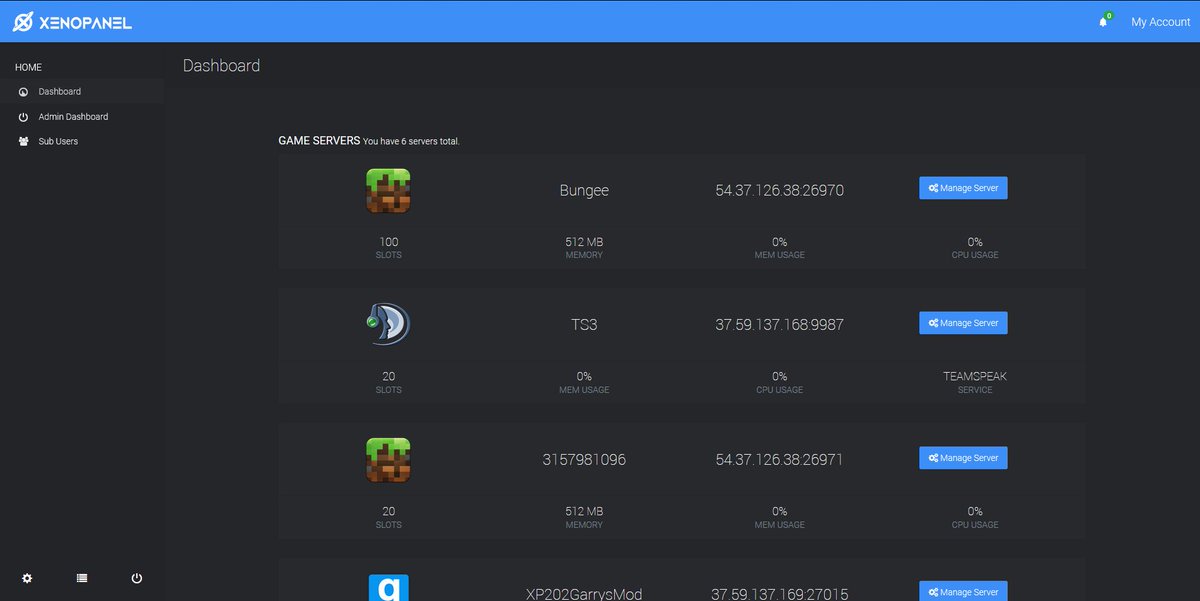Click Manage Server for XP202GarrysMod

tap(963, 591)
